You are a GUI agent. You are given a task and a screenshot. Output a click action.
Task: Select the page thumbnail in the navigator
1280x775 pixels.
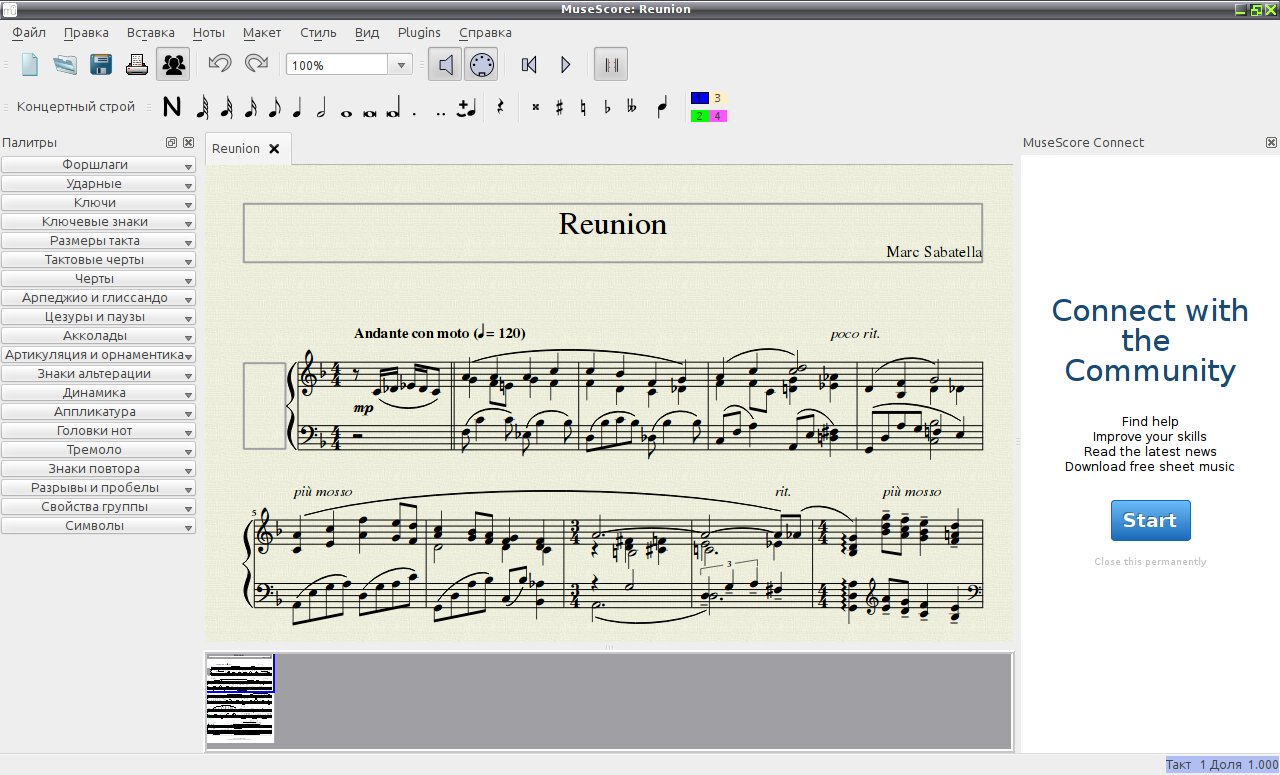[240, 698]
